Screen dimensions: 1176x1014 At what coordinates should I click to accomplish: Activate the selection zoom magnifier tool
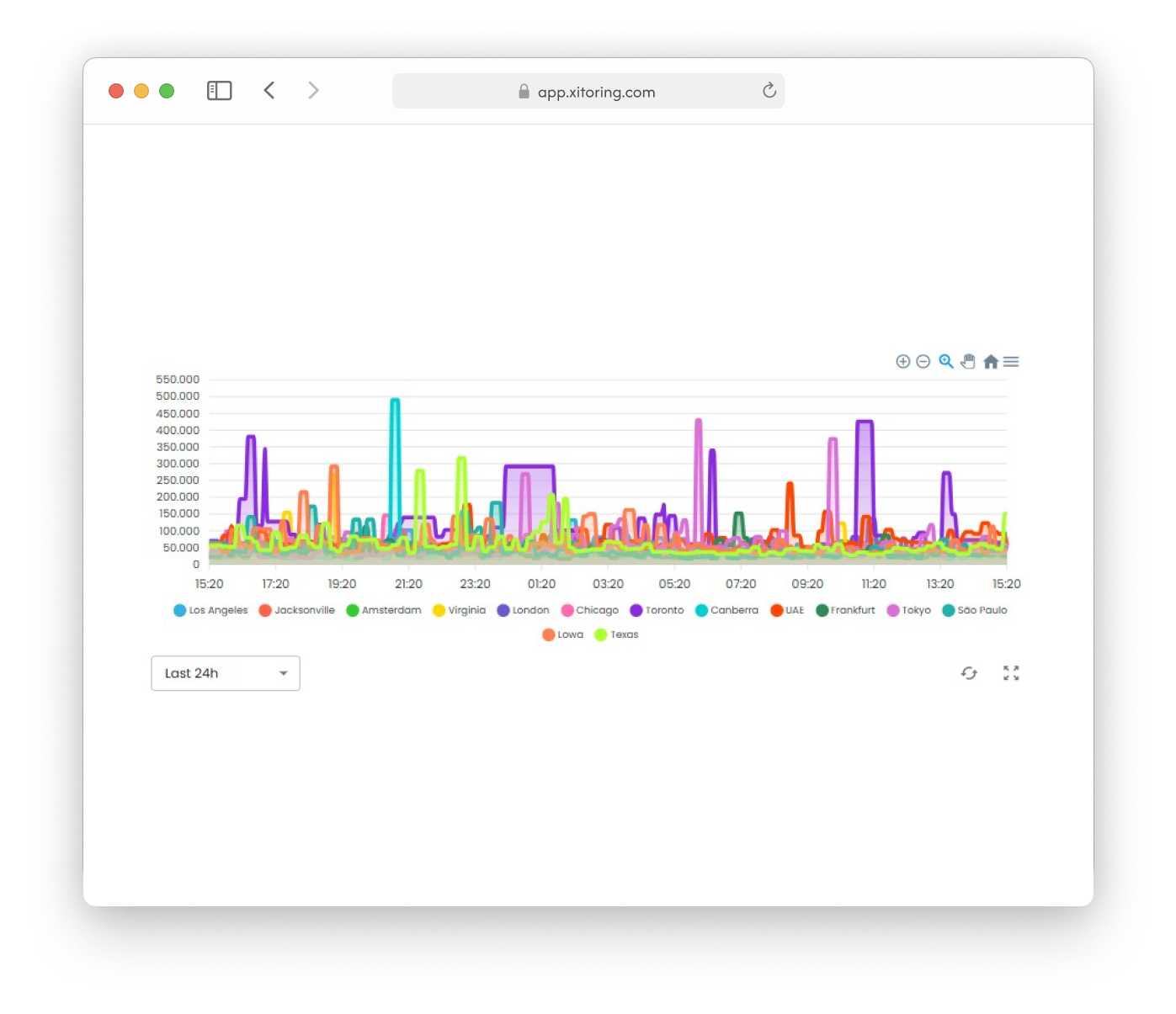946,362
